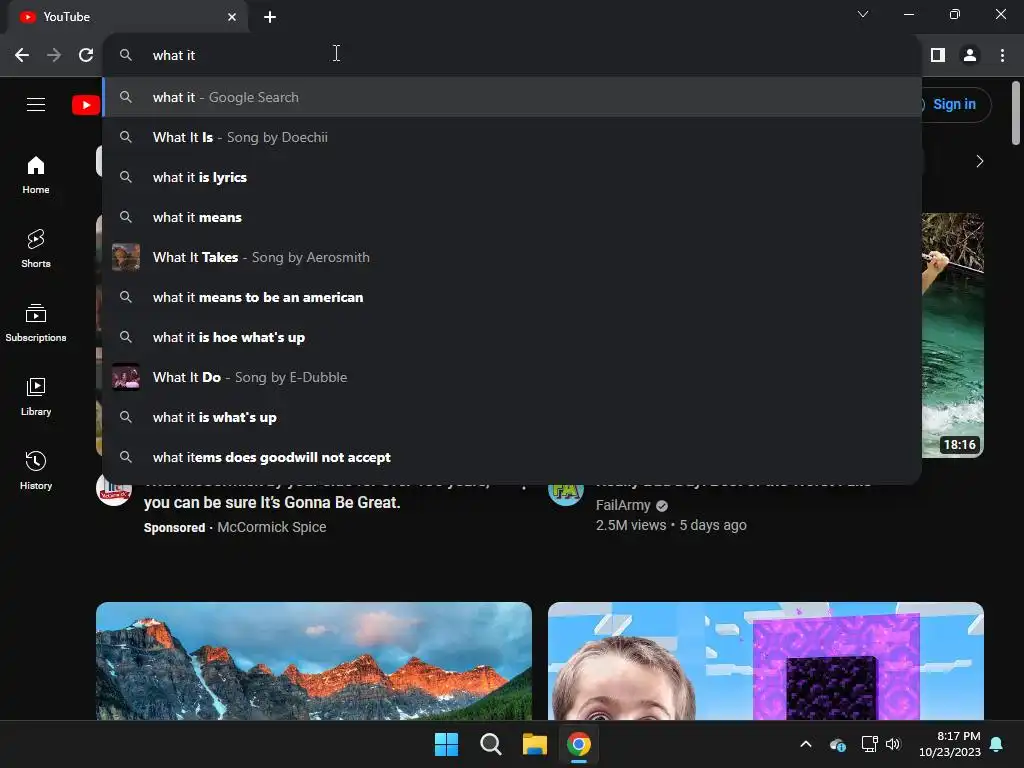Open the Chrome profile icon
The height and width of the screenshot is (768, 1024).
click(970, 56)
